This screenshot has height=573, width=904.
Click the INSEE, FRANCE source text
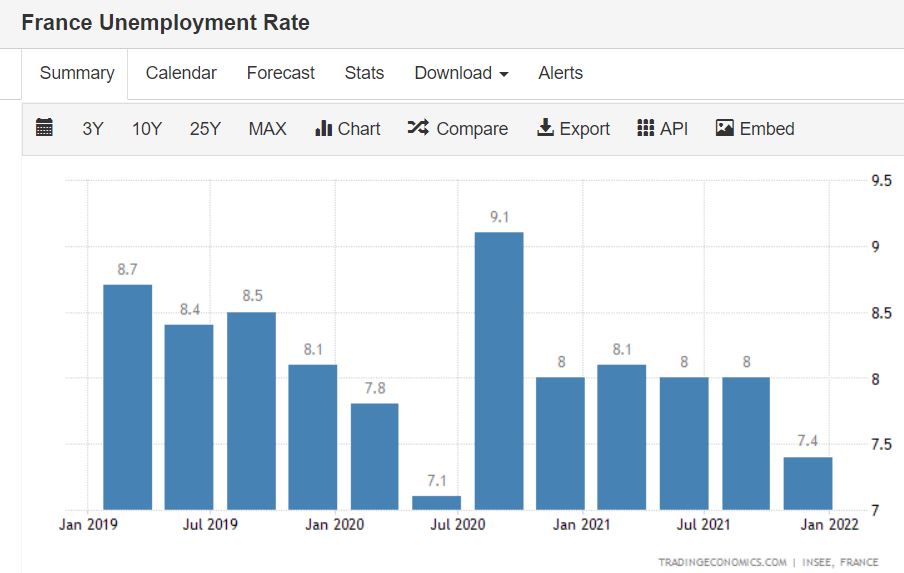840,562
